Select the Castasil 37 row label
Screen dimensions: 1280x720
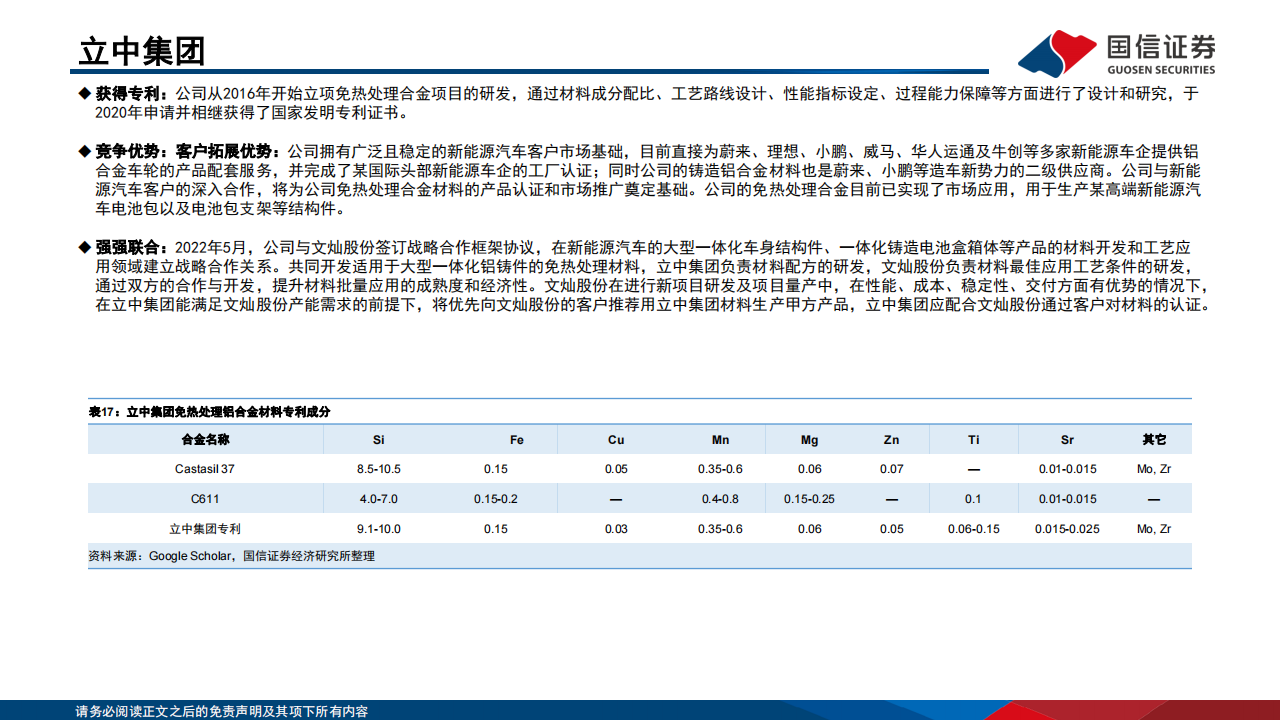point(205,469)
